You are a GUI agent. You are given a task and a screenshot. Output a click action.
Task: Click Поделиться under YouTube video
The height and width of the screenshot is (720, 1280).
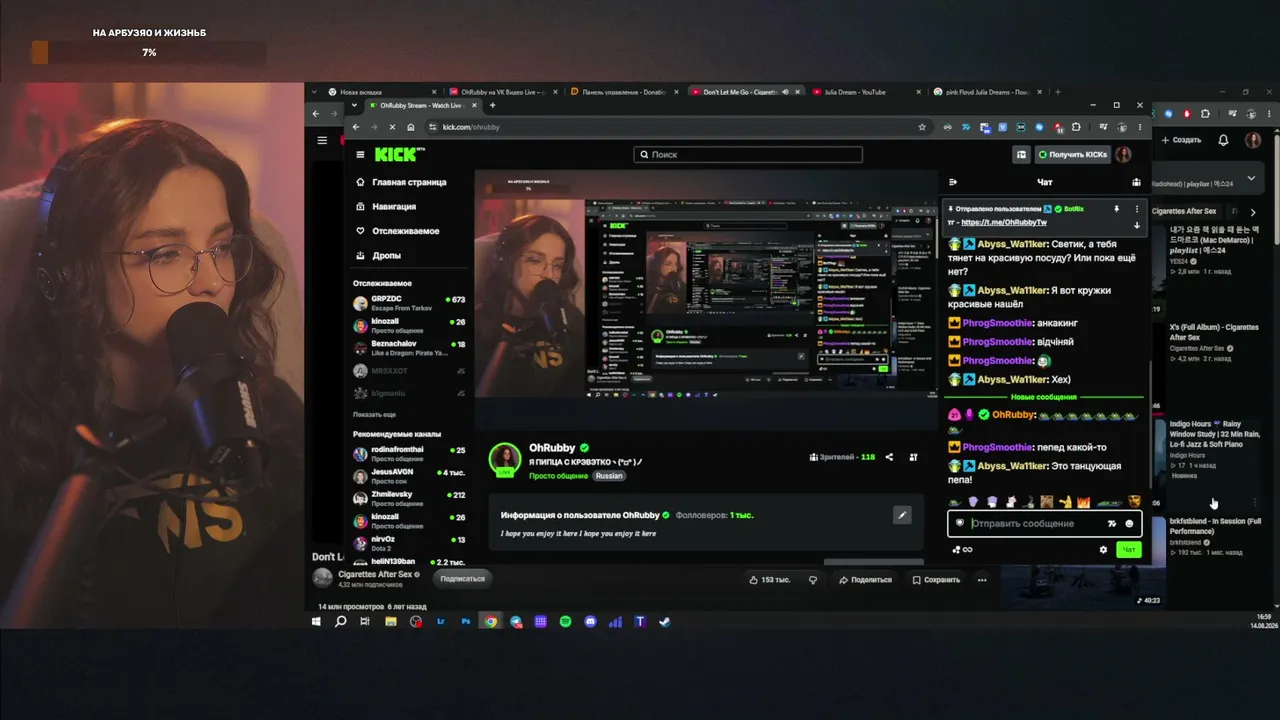[866, 580]
